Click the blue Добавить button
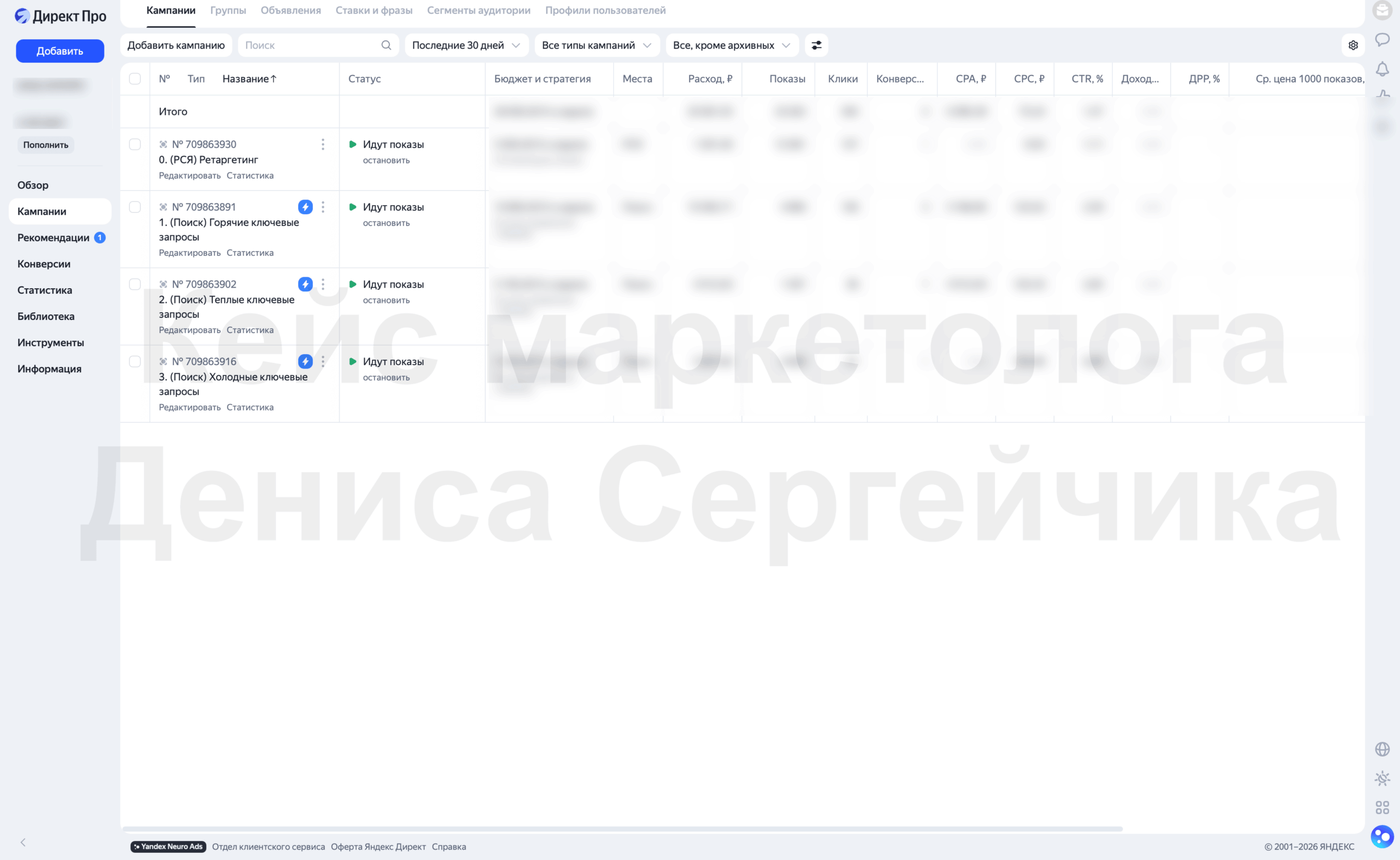Image resolution: width=1400 pixels, height=860 pixels. 60,51
